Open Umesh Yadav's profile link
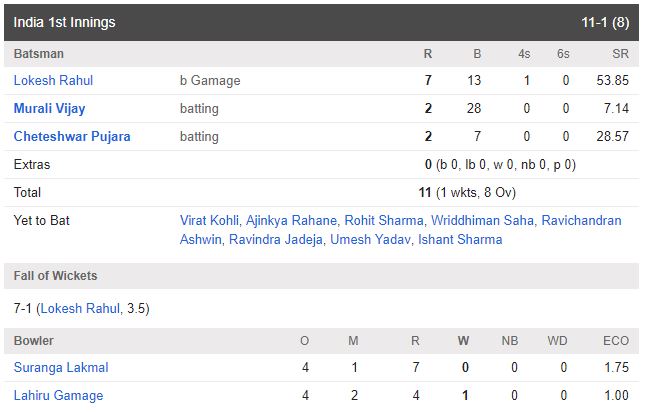The width and height of the screenshot is (646, 413). 370,239
